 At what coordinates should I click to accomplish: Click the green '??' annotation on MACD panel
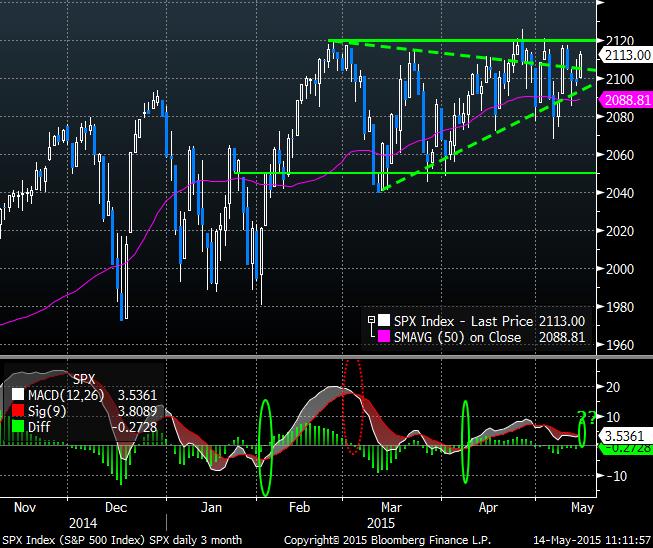click(587, 416)
